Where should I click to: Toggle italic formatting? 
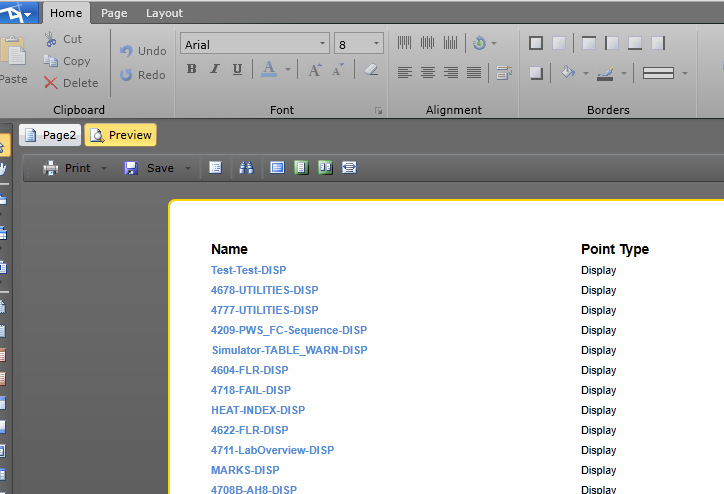(214, 69)
